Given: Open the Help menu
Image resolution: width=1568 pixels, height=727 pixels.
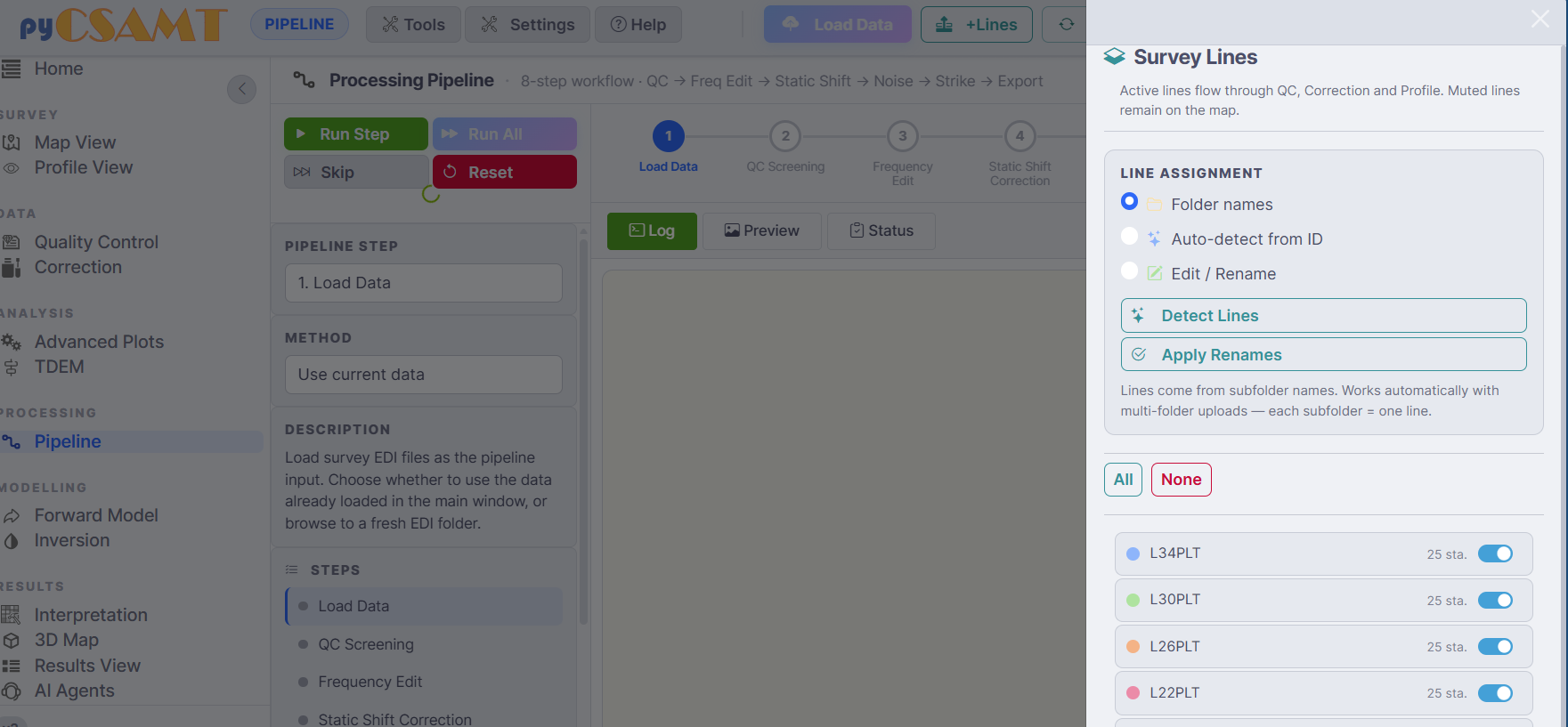Looking at the screenshot, I should pos(638,25).
